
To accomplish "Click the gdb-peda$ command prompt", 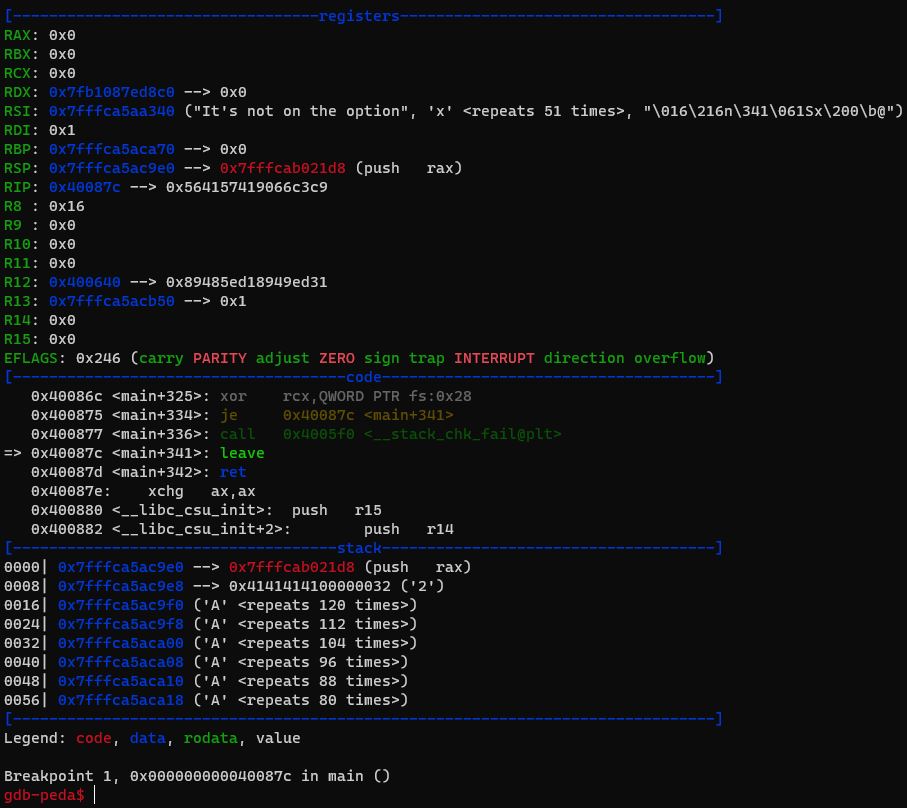I will click(x=45, y=796).
